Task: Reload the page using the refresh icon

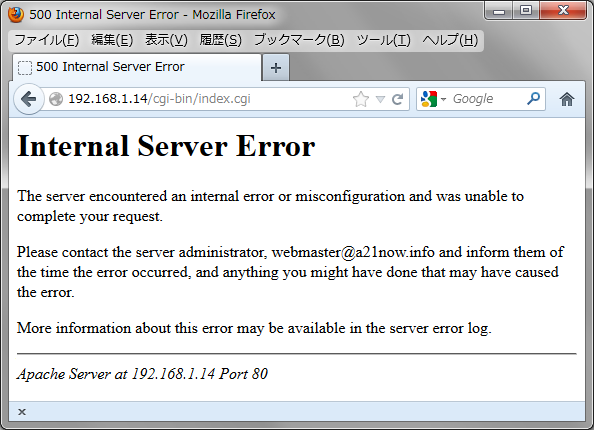Action: click(397, 99)
